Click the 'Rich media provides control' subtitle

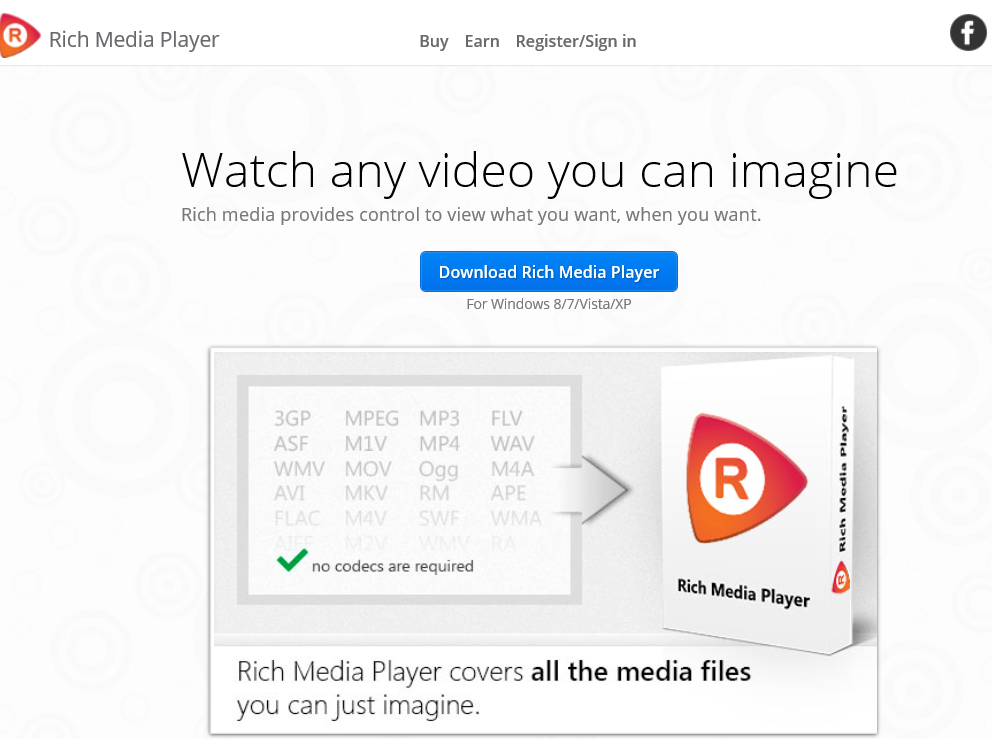pyautogui.click(x=471, y=215)
